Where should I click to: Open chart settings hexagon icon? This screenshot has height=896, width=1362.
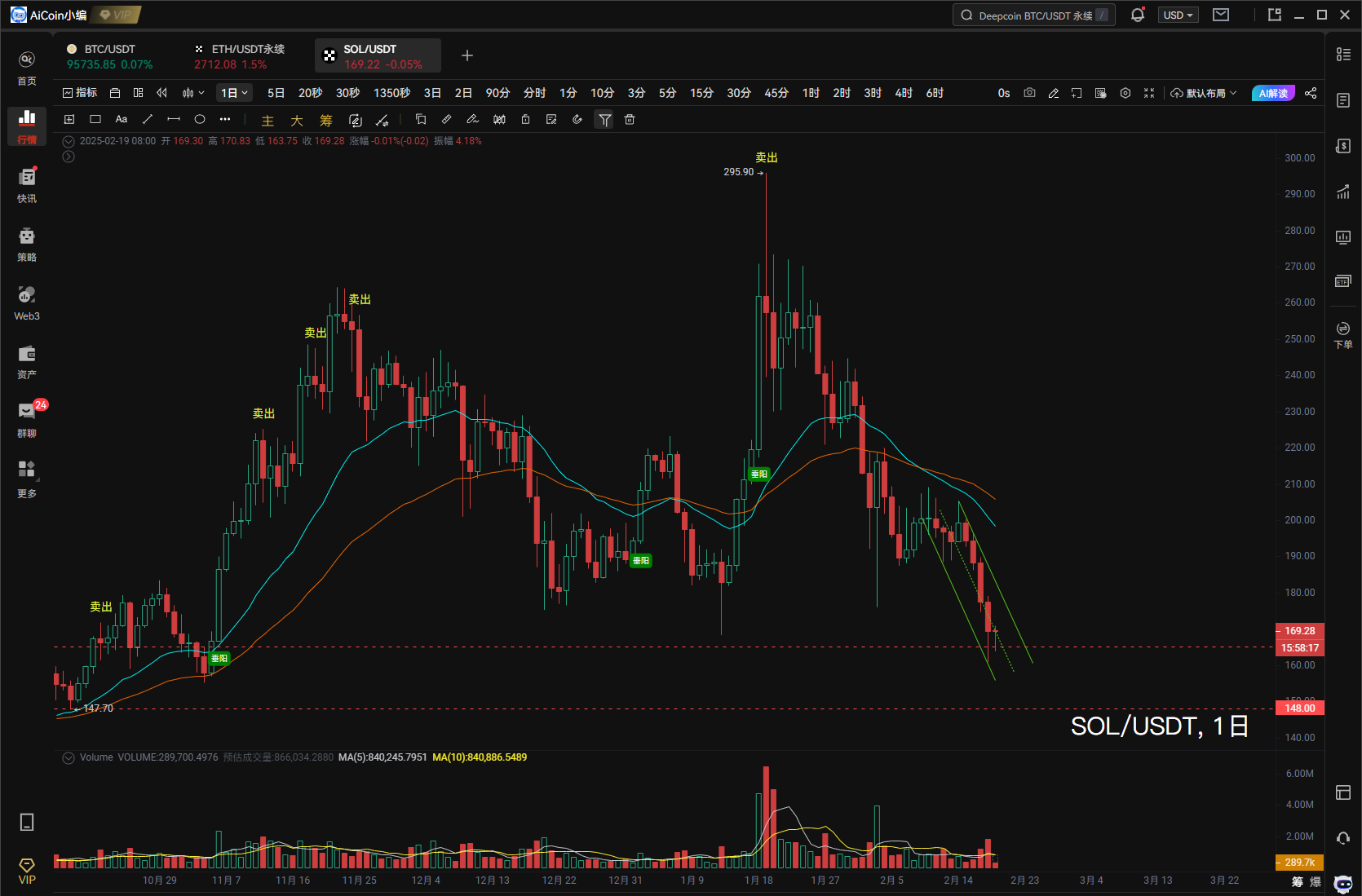[x=1125, y=93]
